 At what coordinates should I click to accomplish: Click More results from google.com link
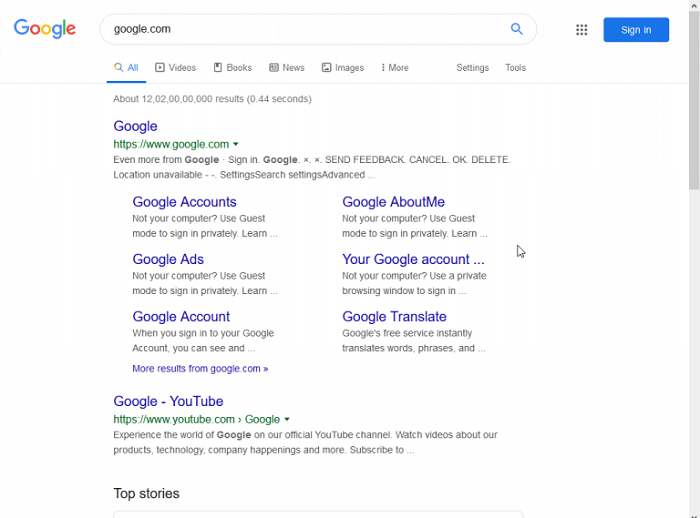pos(200,369)
